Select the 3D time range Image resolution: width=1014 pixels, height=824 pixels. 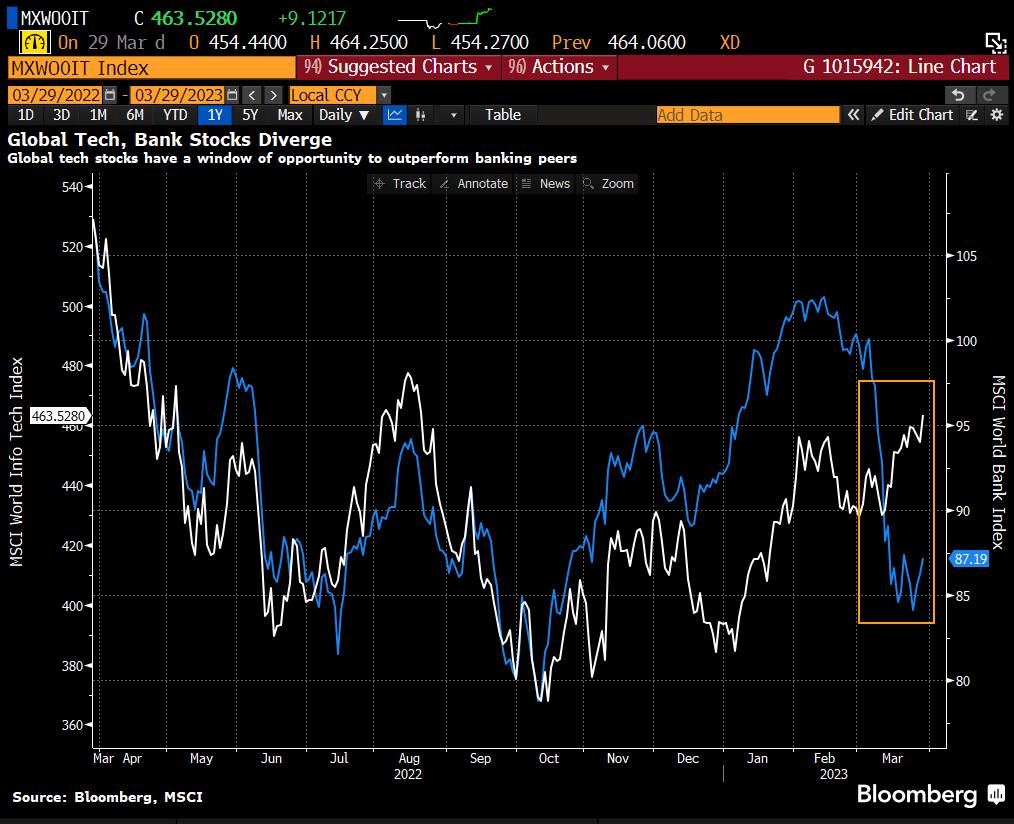[61, 115]
